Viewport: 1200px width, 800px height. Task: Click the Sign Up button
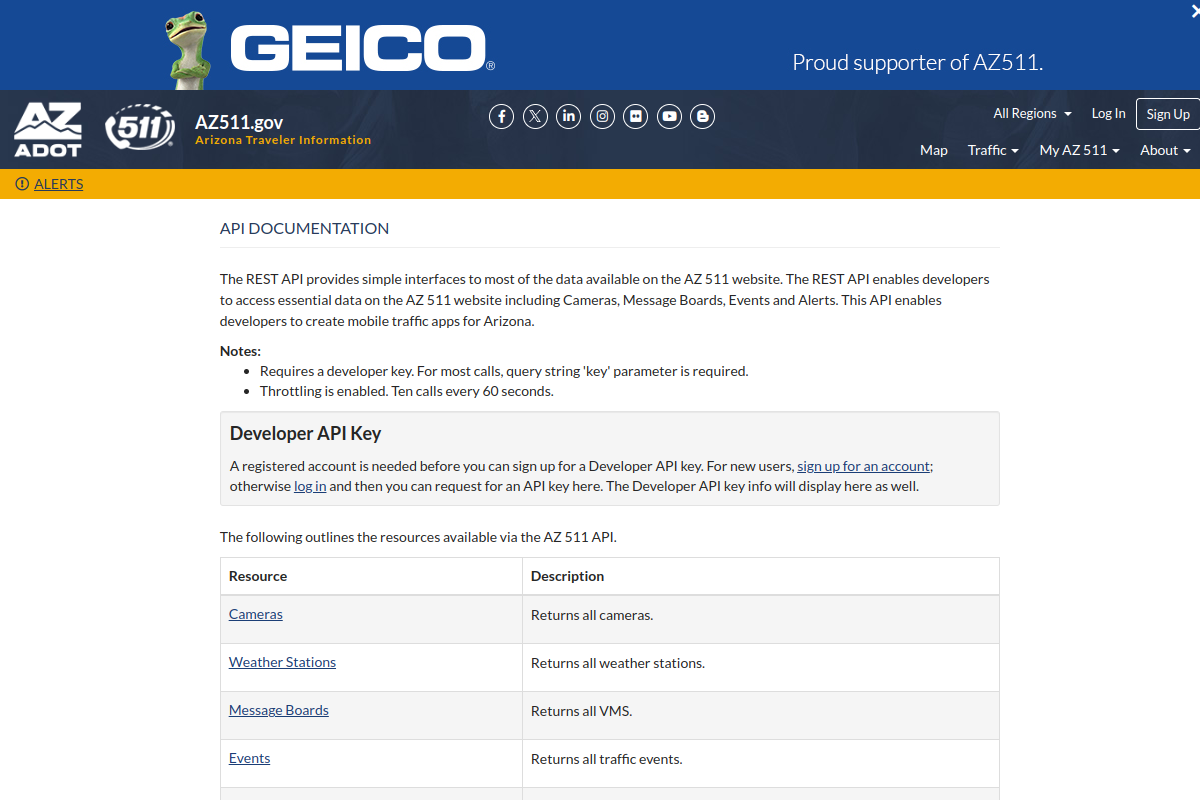coord(1168,114)
